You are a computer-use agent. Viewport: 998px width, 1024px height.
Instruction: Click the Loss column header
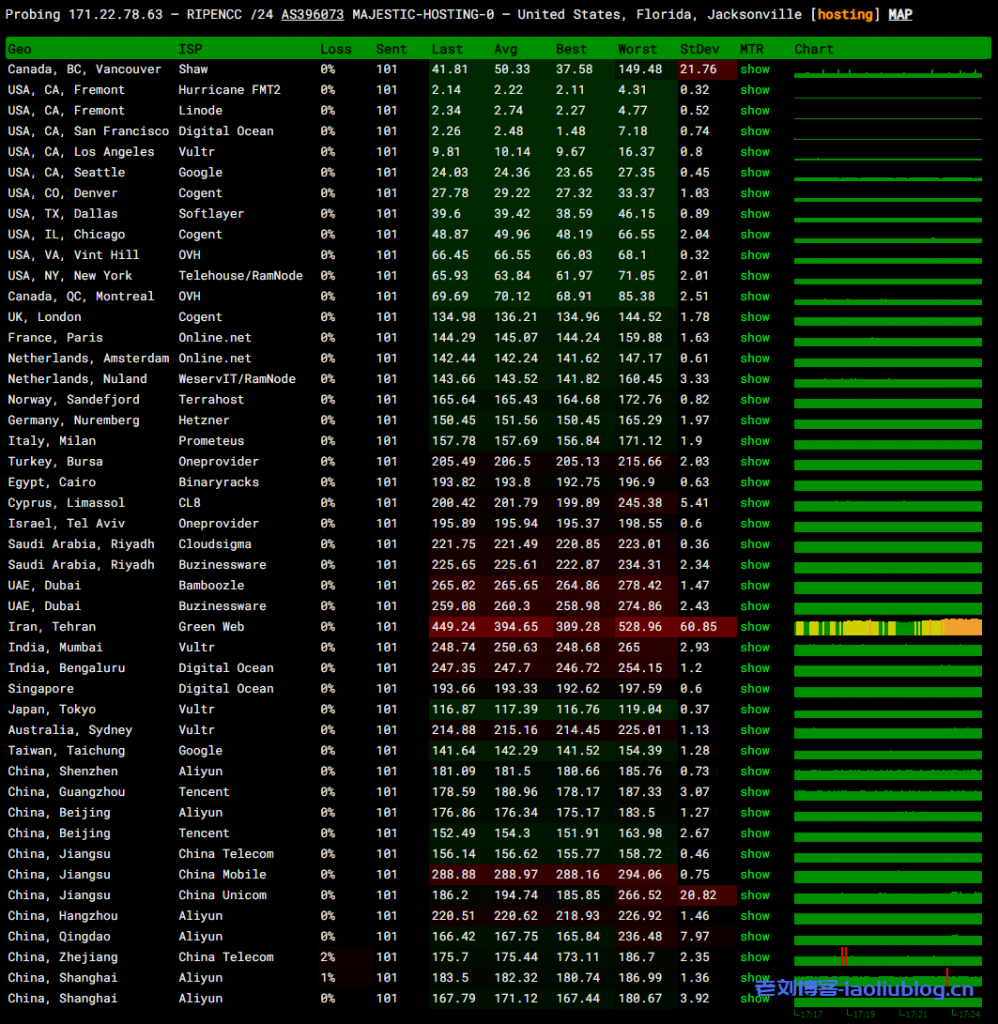[336, 49]
